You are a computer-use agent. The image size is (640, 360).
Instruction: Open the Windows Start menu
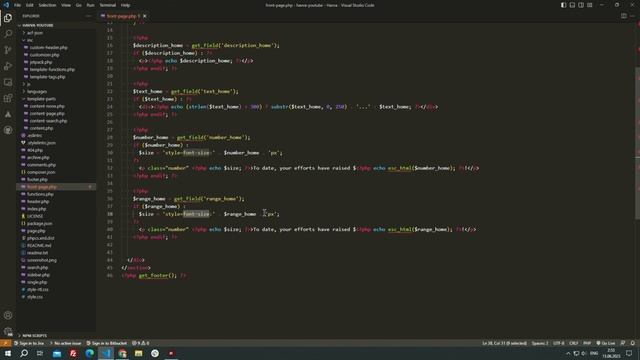pyautogui.click(x=7, y=353)
